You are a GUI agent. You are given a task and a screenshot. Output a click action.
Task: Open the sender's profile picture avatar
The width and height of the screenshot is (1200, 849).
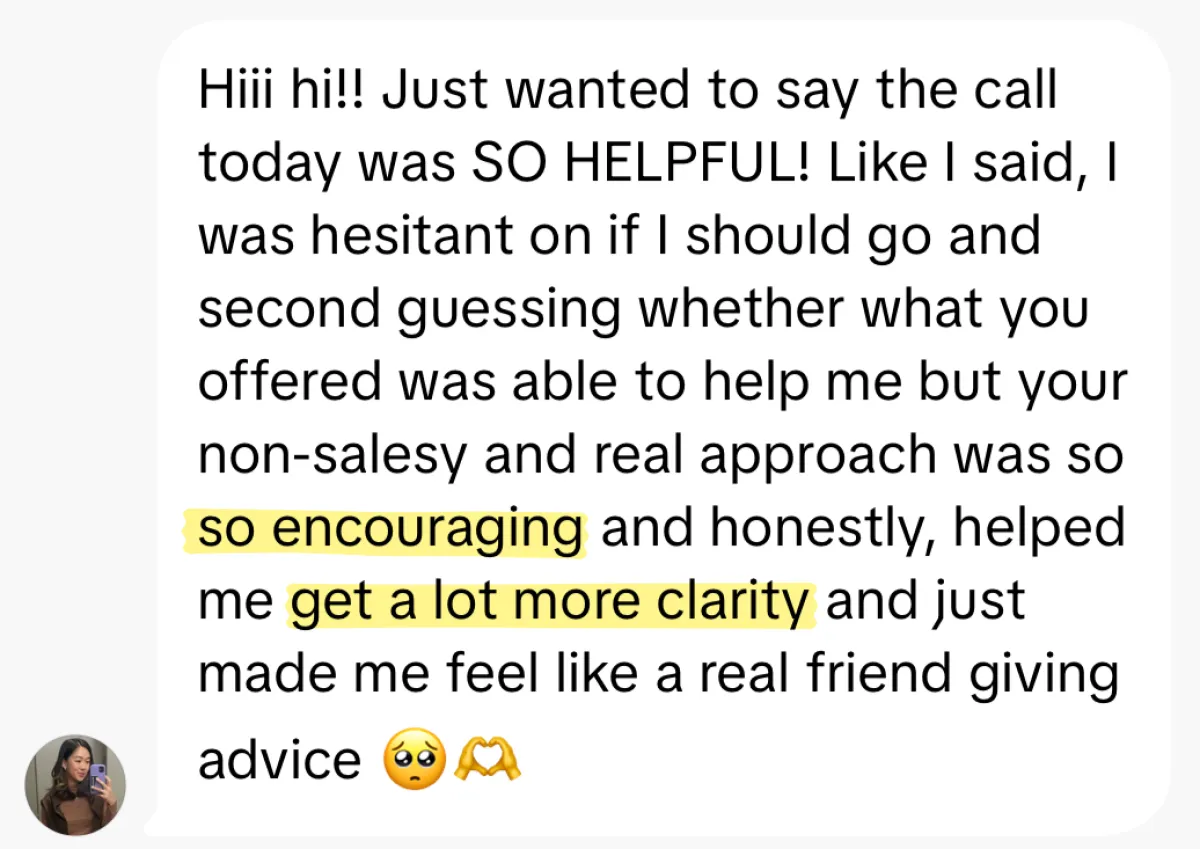point(75,785)
